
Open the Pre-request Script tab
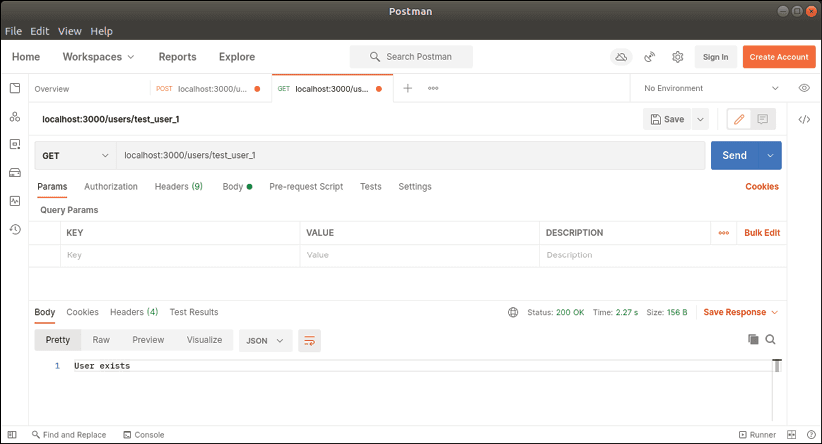306,187
